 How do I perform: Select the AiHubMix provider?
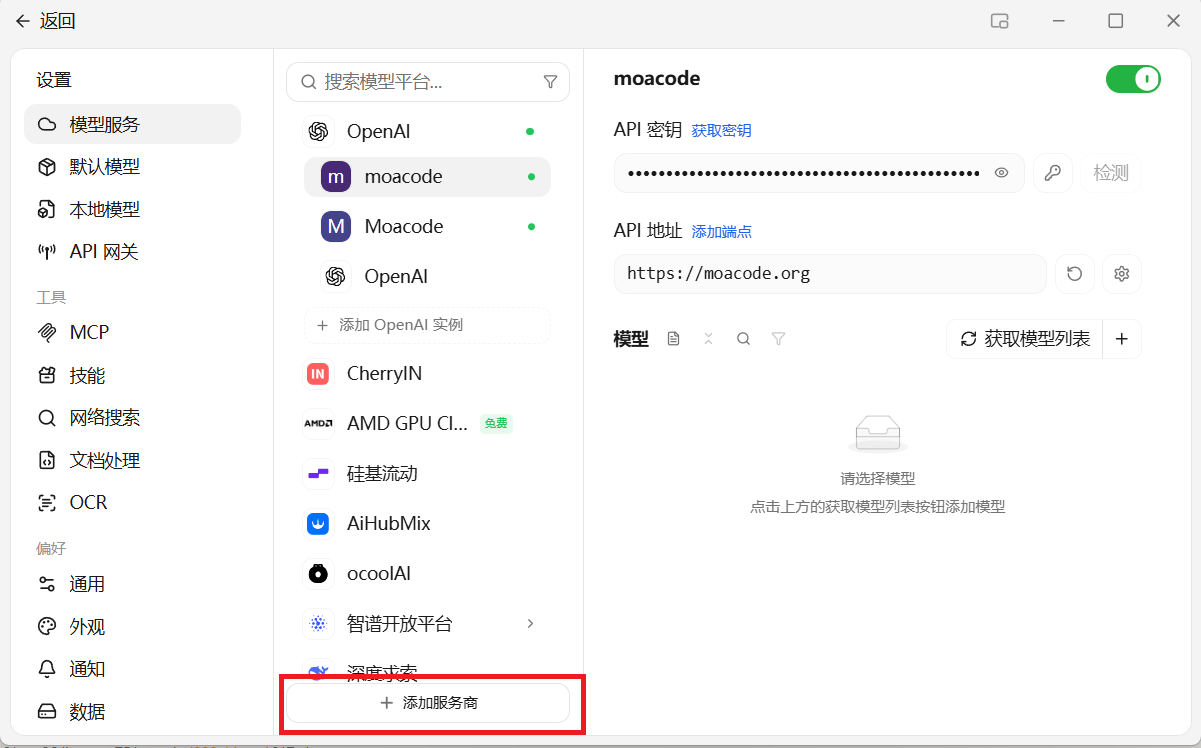428,523
